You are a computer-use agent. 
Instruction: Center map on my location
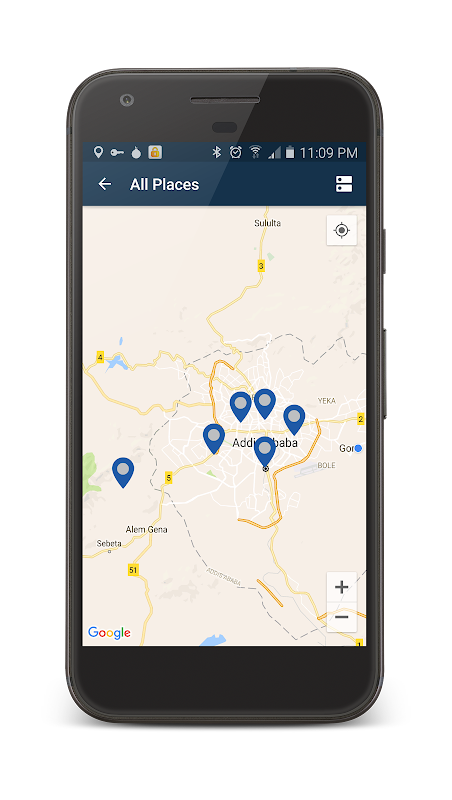tap(342, 231)
